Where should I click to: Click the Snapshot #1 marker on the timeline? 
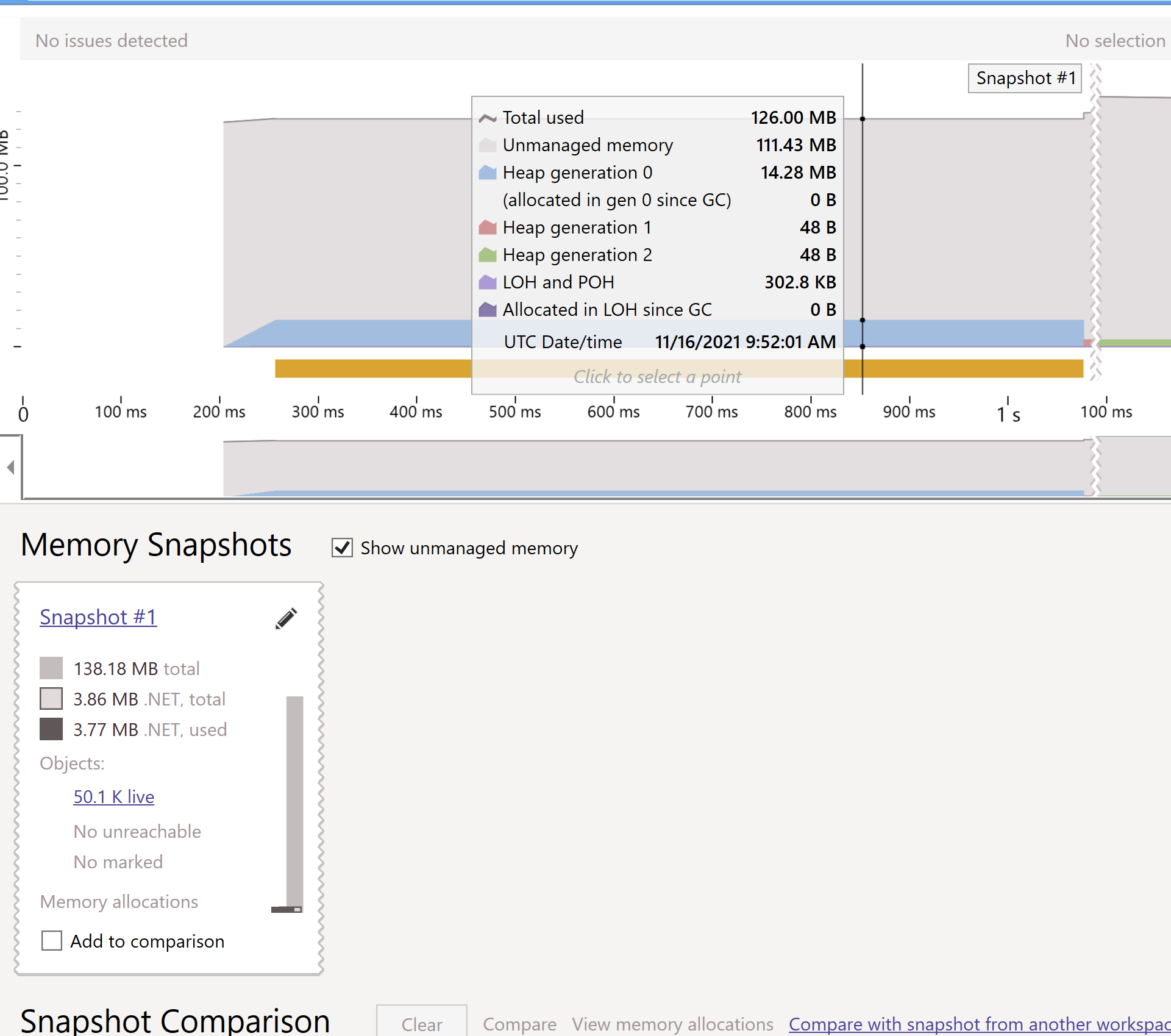(1024, 78)
